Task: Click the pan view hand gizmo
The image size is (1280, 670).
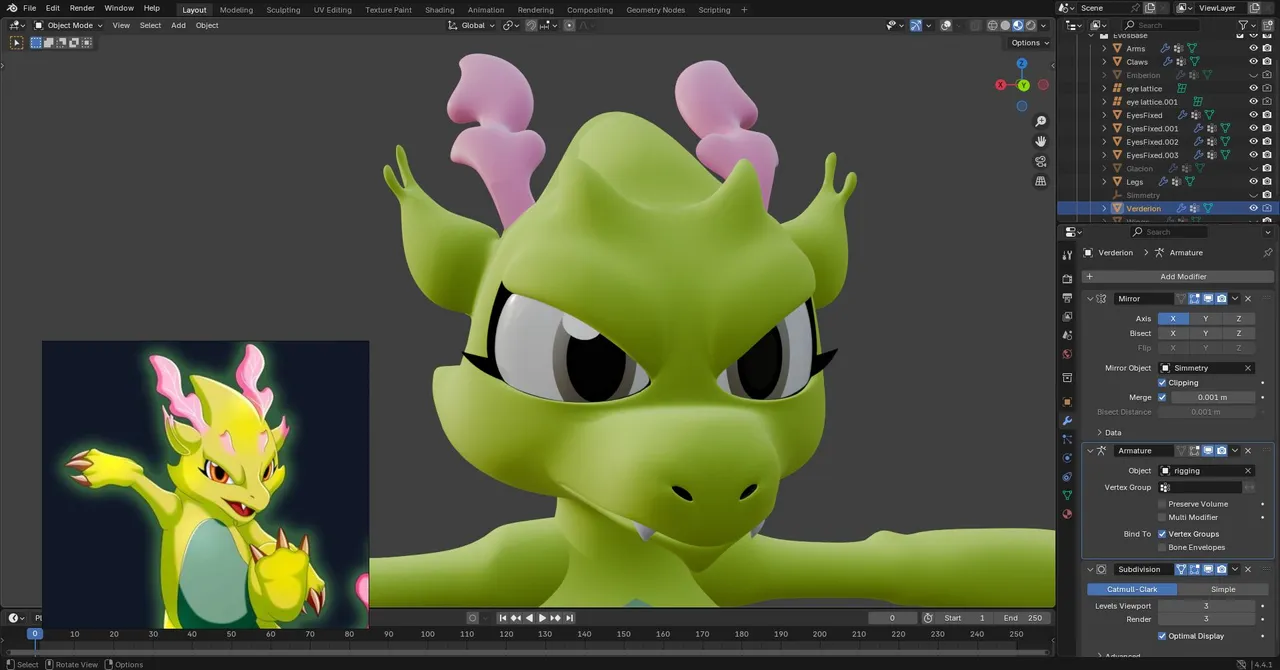Action: (x=1041, y=141)
